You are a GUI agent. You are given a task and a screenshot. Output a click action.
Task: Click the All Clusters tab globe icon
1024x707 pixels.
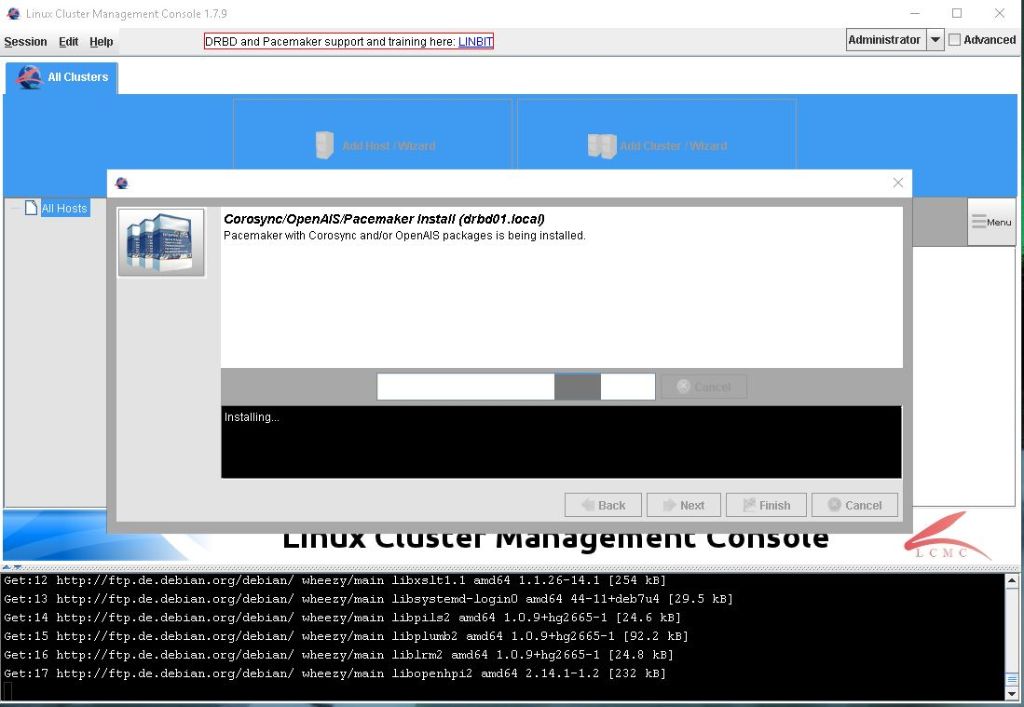click(29, 77)
